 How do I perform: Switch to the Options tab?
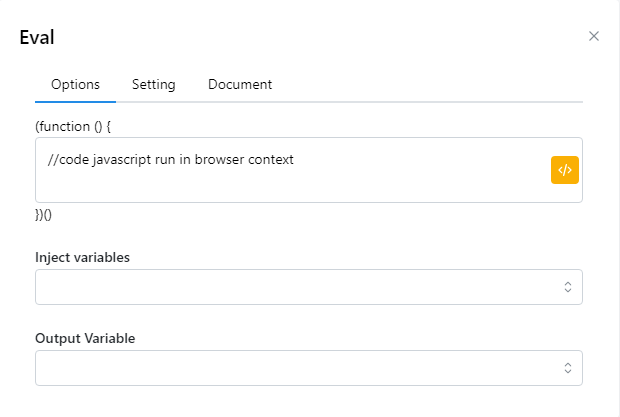click(75, 85)
